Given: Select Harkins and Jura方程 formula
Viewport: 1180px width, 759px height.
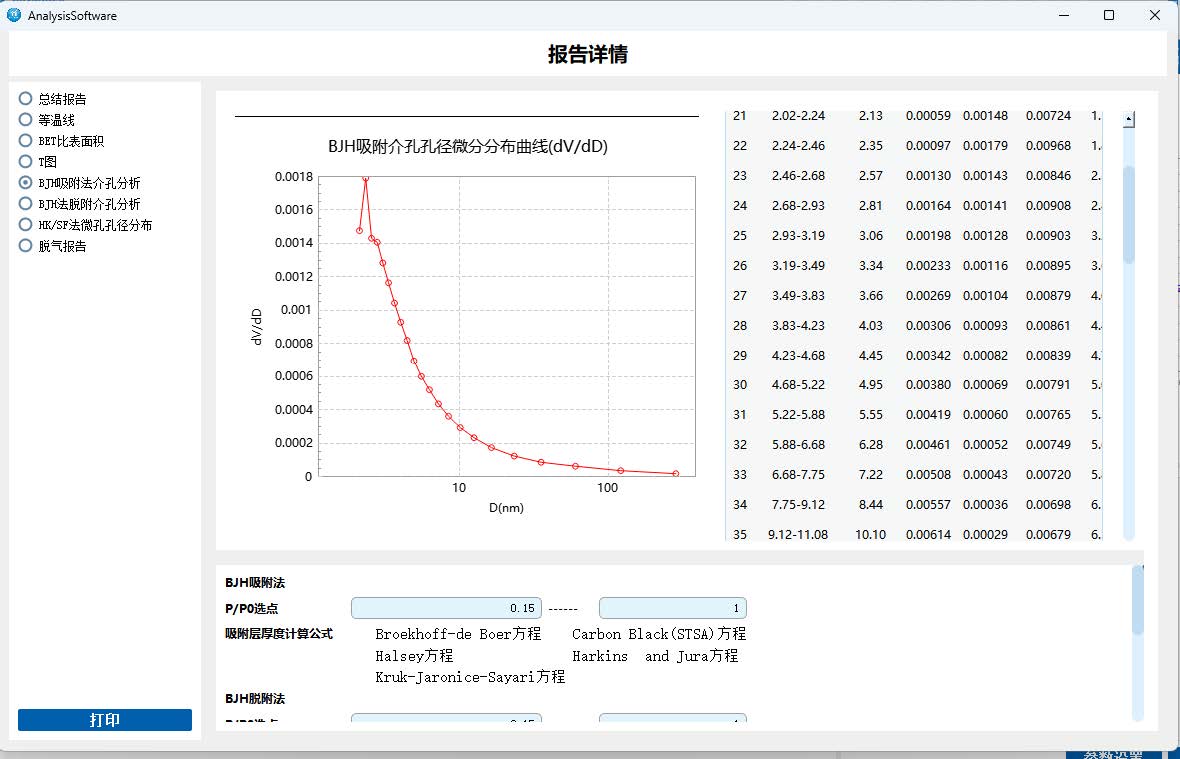Looking at the screenshot, I should (654, 656).
